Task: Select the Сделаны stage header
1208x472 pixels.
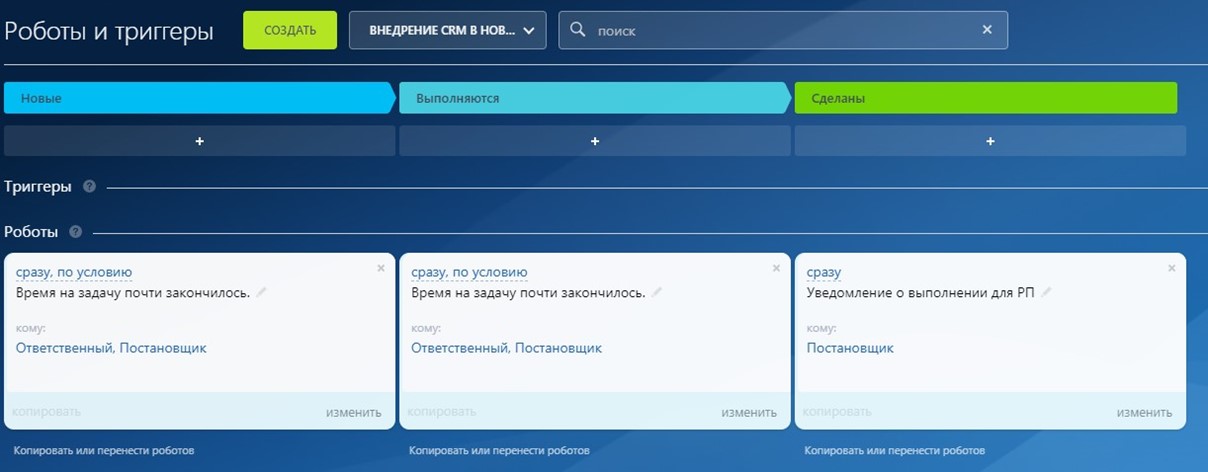Action: pos(985,98)
